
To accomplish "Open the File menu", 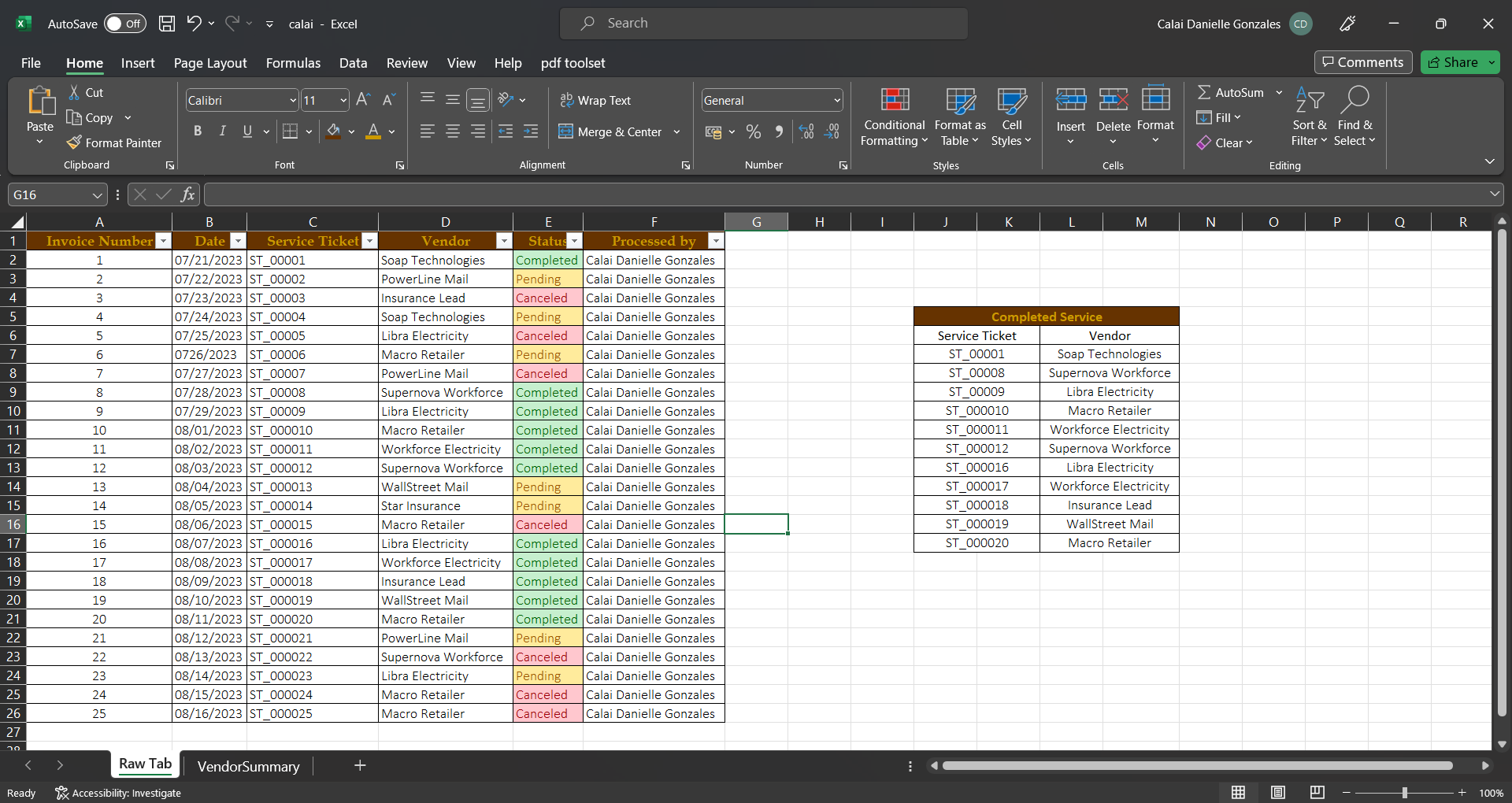I will coord(31,63).
